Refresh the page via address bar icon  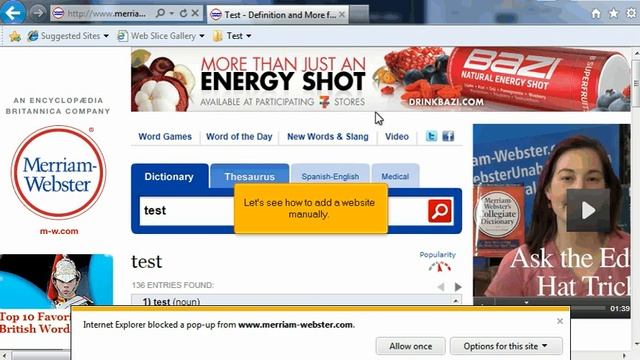184,13
